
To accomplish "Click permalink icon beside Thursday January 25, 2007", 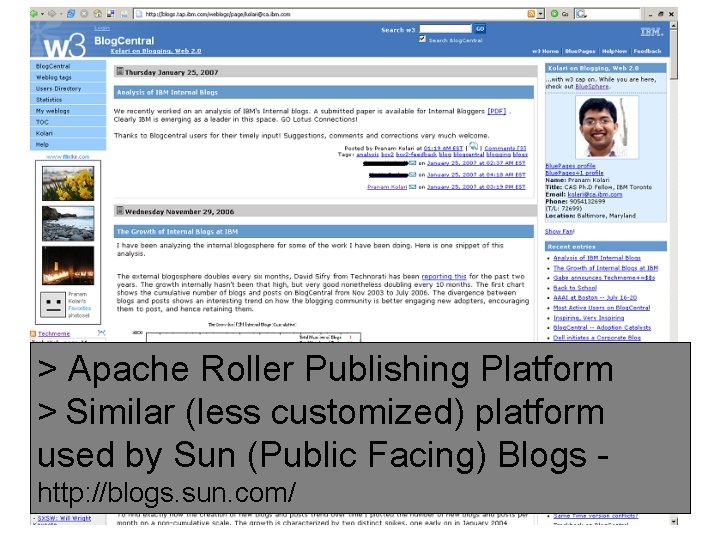I will pyautogui.click(x=119, y=71).
